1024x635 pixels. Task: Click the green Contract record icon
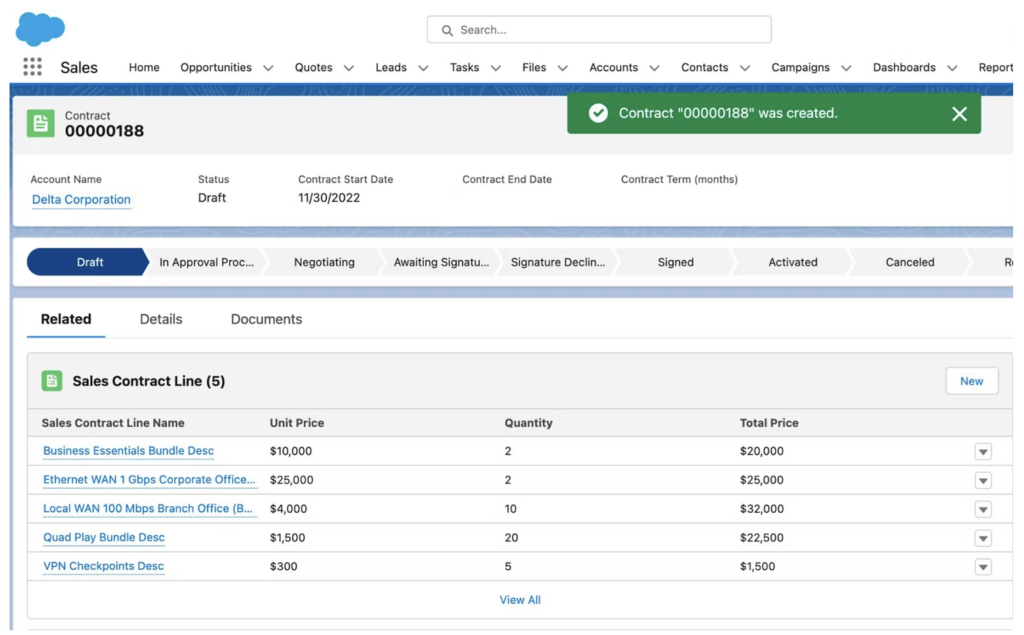(41, 123)
